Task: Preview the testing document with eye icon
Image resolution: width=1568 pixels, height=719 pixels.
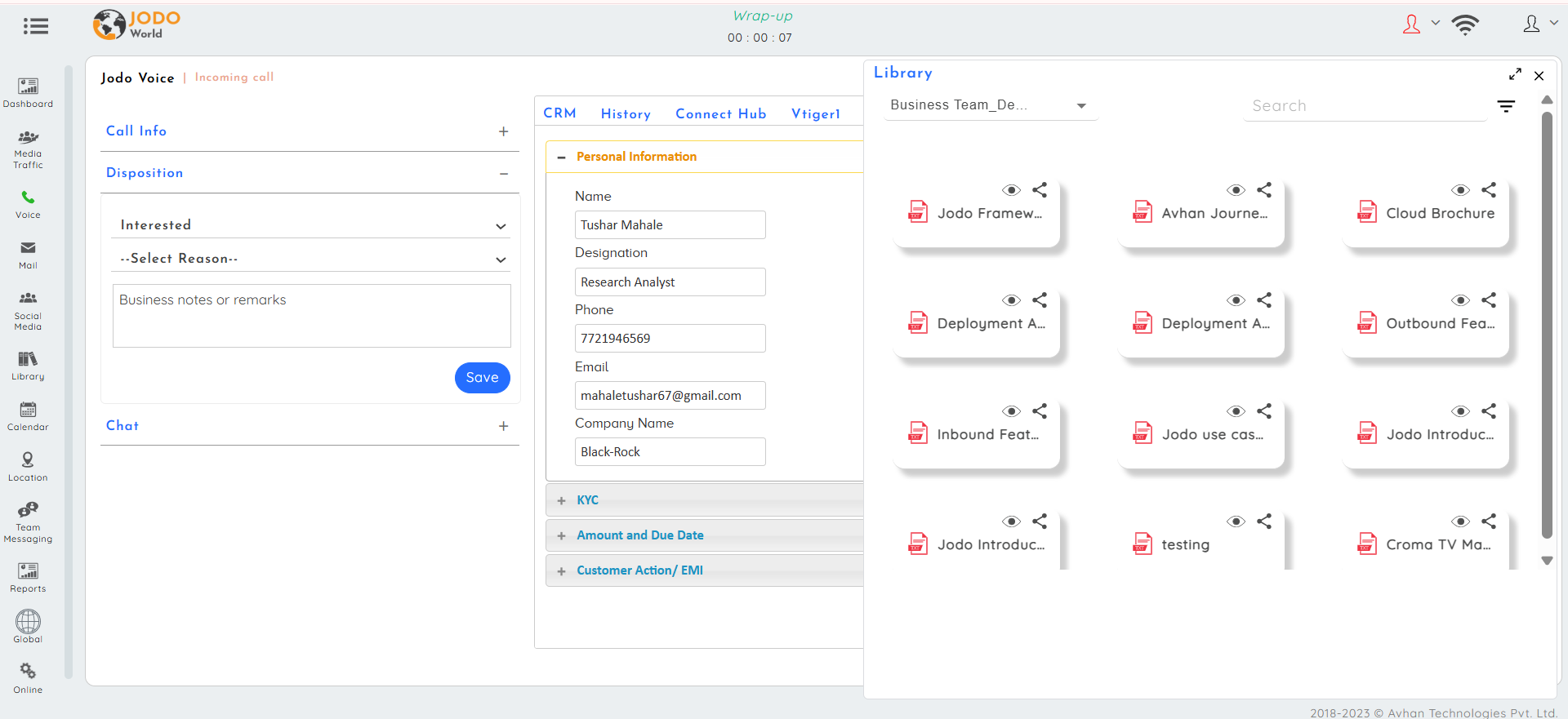Action: (1236, 521)
